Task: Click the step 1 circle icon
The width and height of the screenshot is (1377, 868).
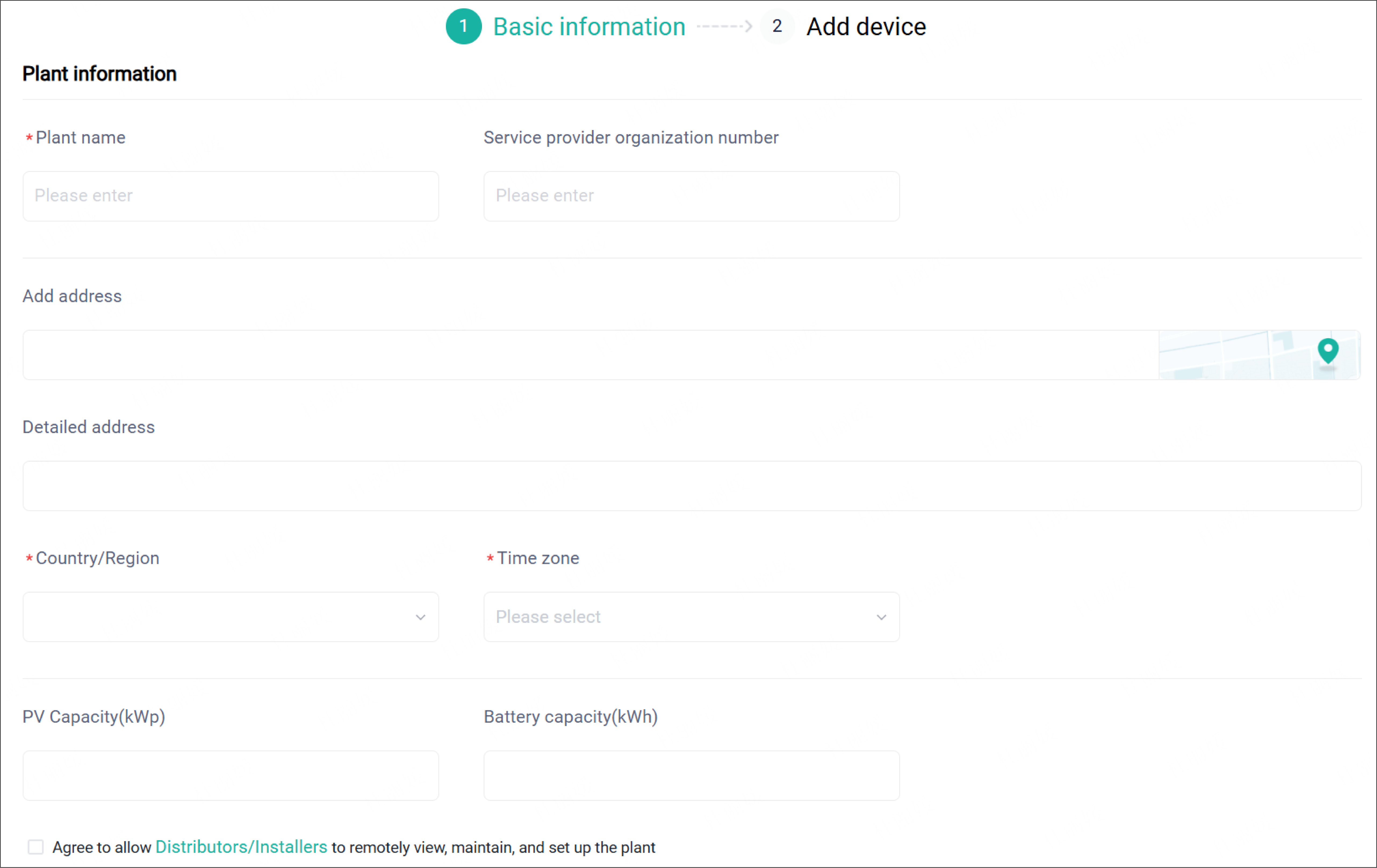Action: [464, 26]
